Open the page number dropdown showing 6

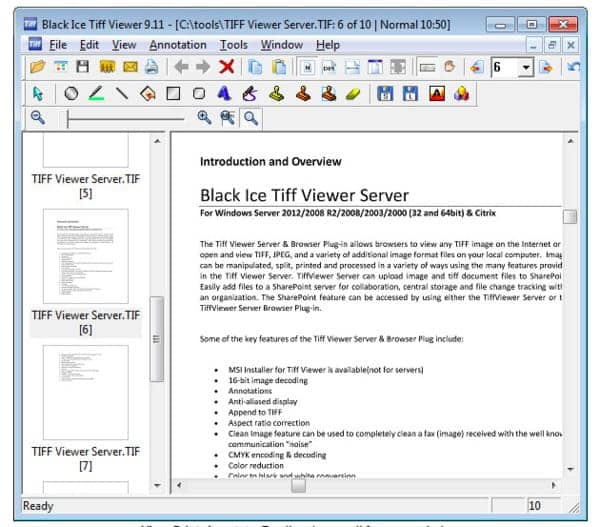pyautogui.click(x=526, y=68)
